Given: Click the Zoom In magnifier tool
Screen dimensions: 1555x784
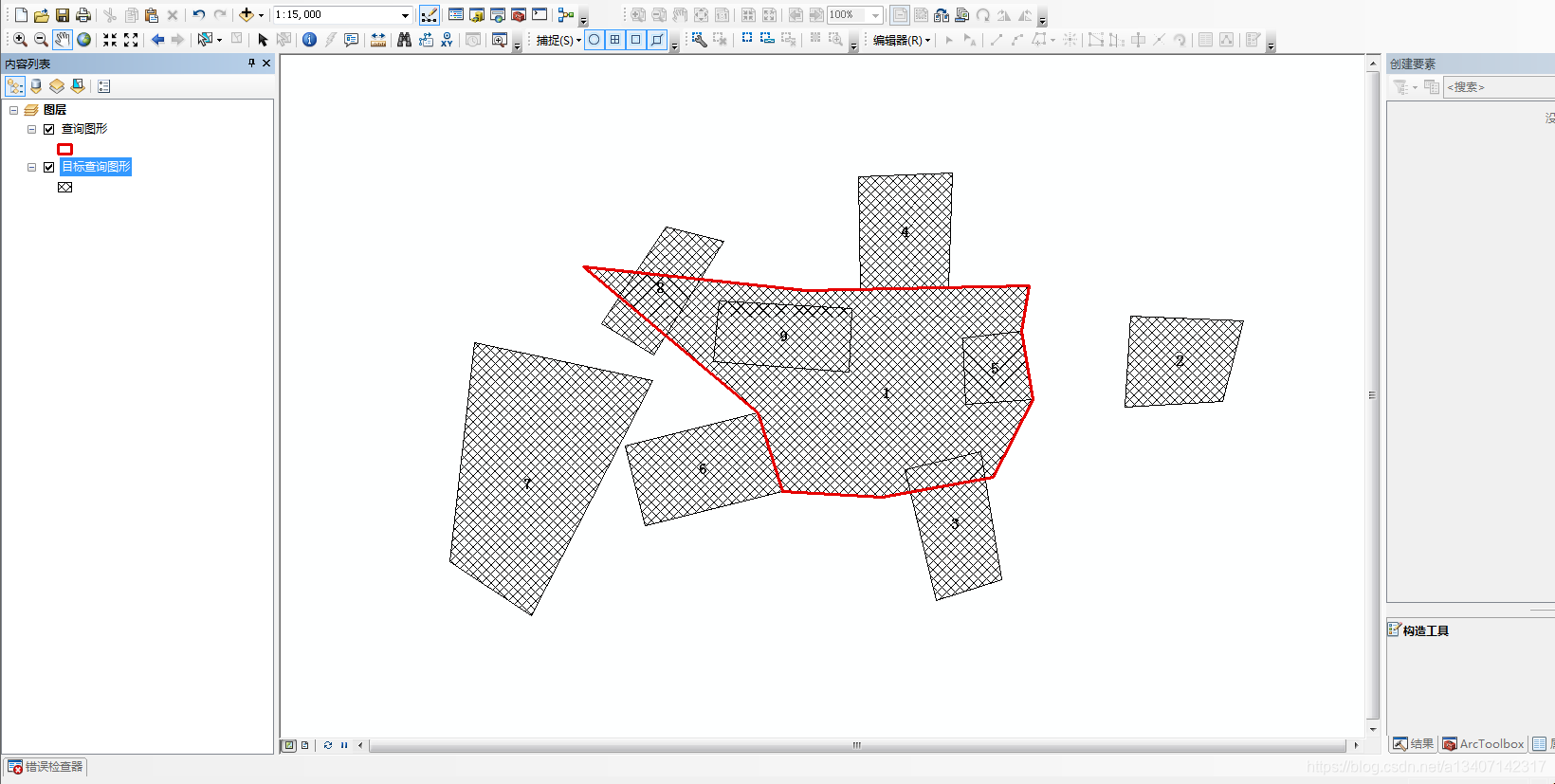Looking at the screenshot, I should pyautogui.click(x=20, y=40).
